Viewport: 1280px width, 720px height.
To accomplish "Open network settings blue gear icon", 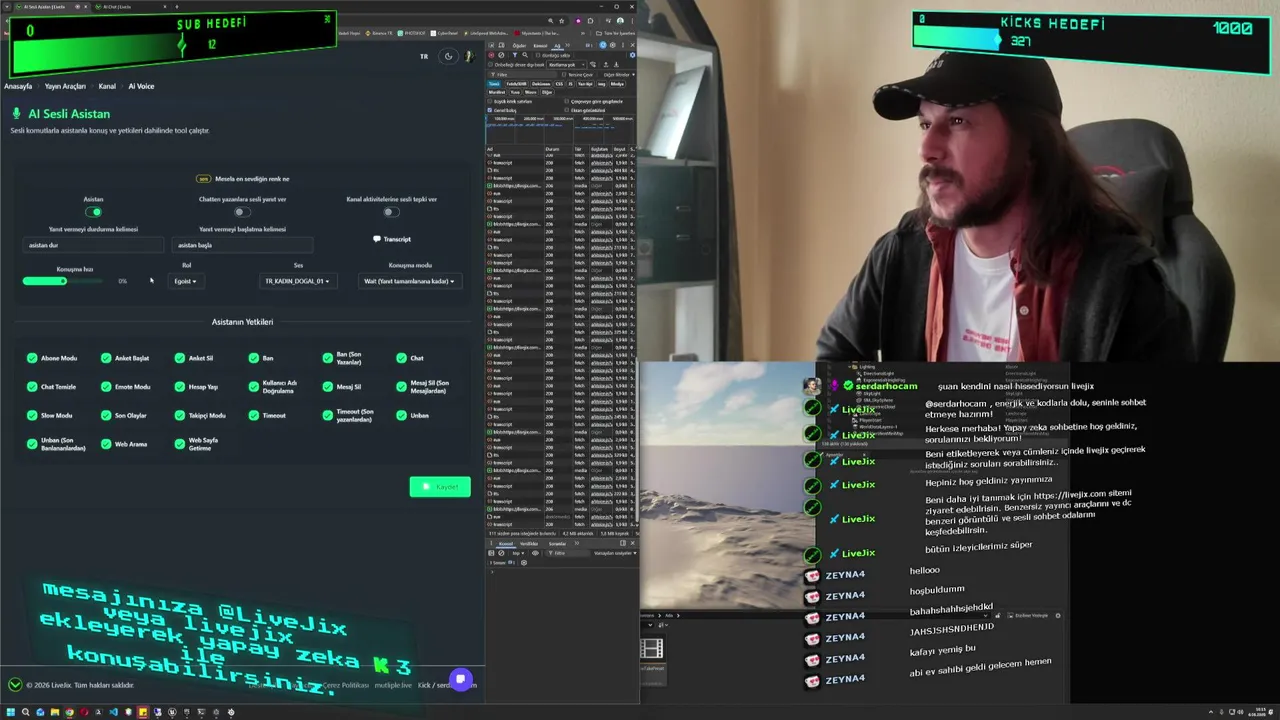I will [x=632, y=55].
